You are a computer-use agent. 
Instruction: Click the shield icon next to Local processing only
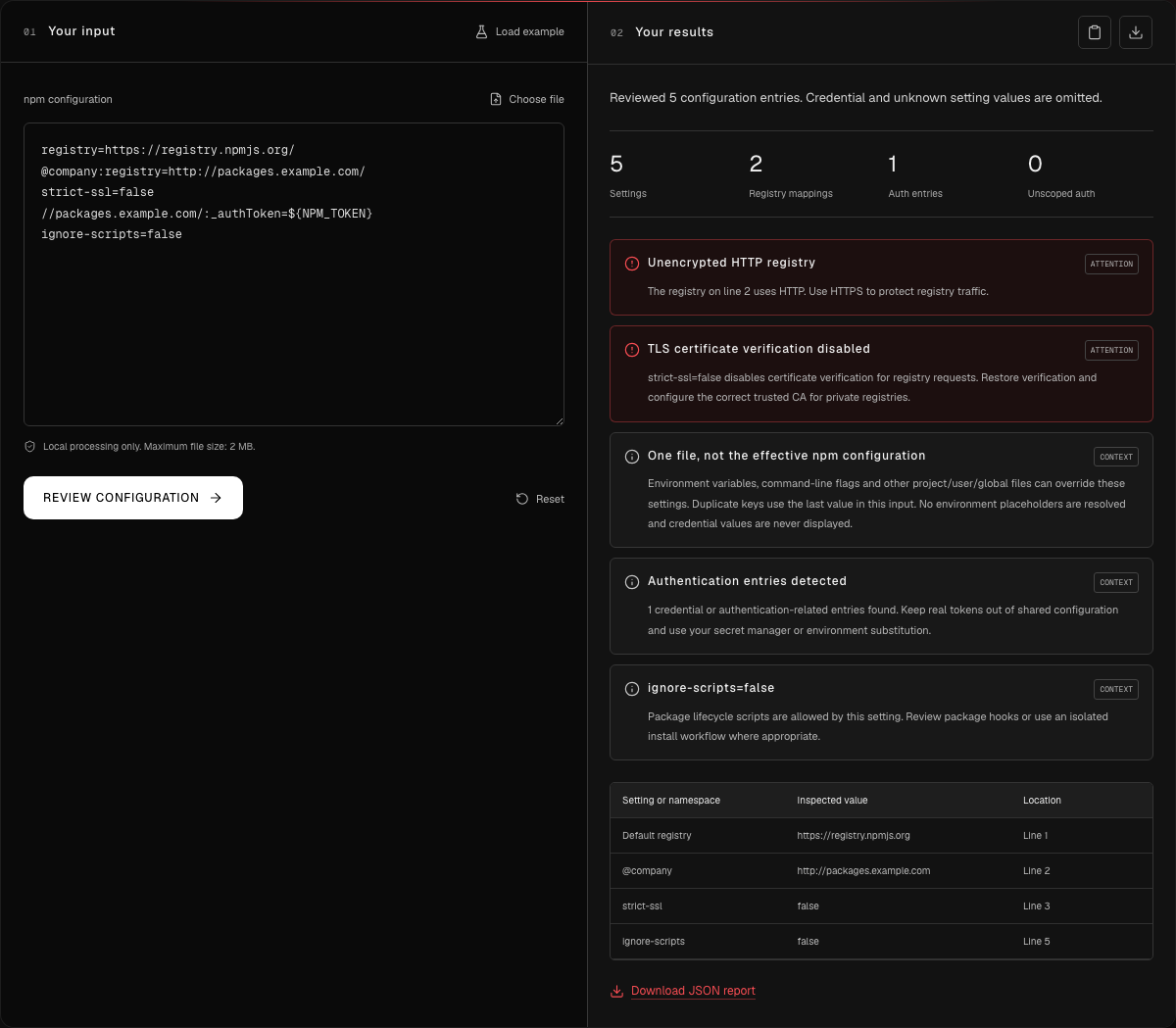pos(29,447)
